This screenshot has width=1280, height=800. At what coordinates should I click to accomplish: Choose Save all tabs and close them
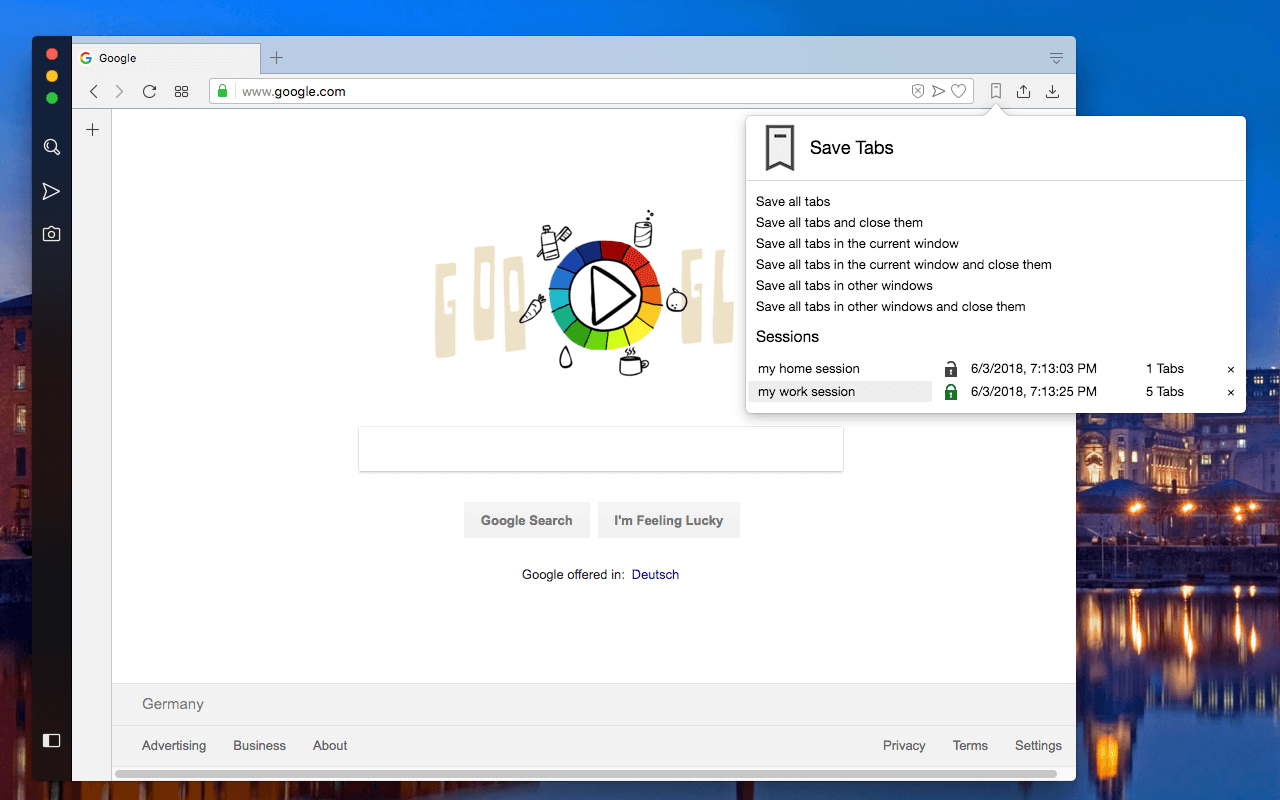[x=839, y=223]
